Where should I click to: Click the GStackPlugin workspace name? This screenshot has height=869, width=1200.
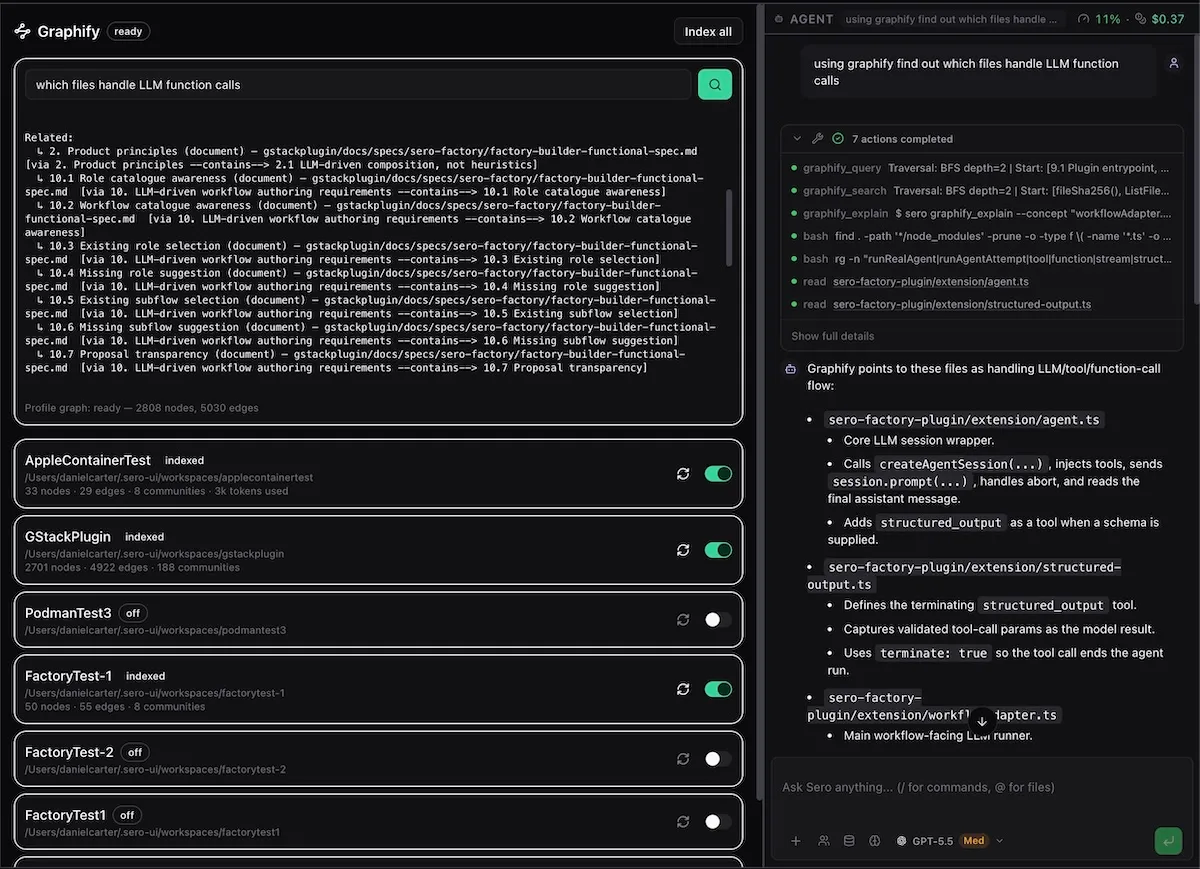[x=68, y=537]
